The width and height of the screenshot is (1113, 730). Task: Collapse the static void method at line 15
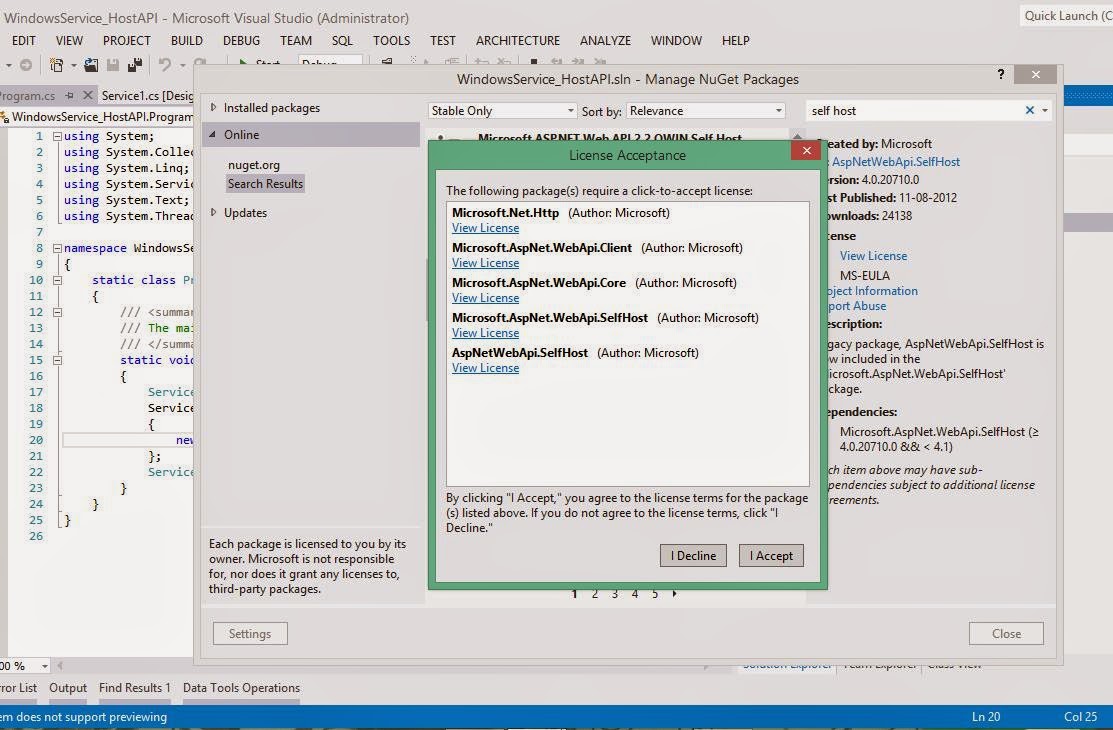pyautogui.click(x=57, y=360)
